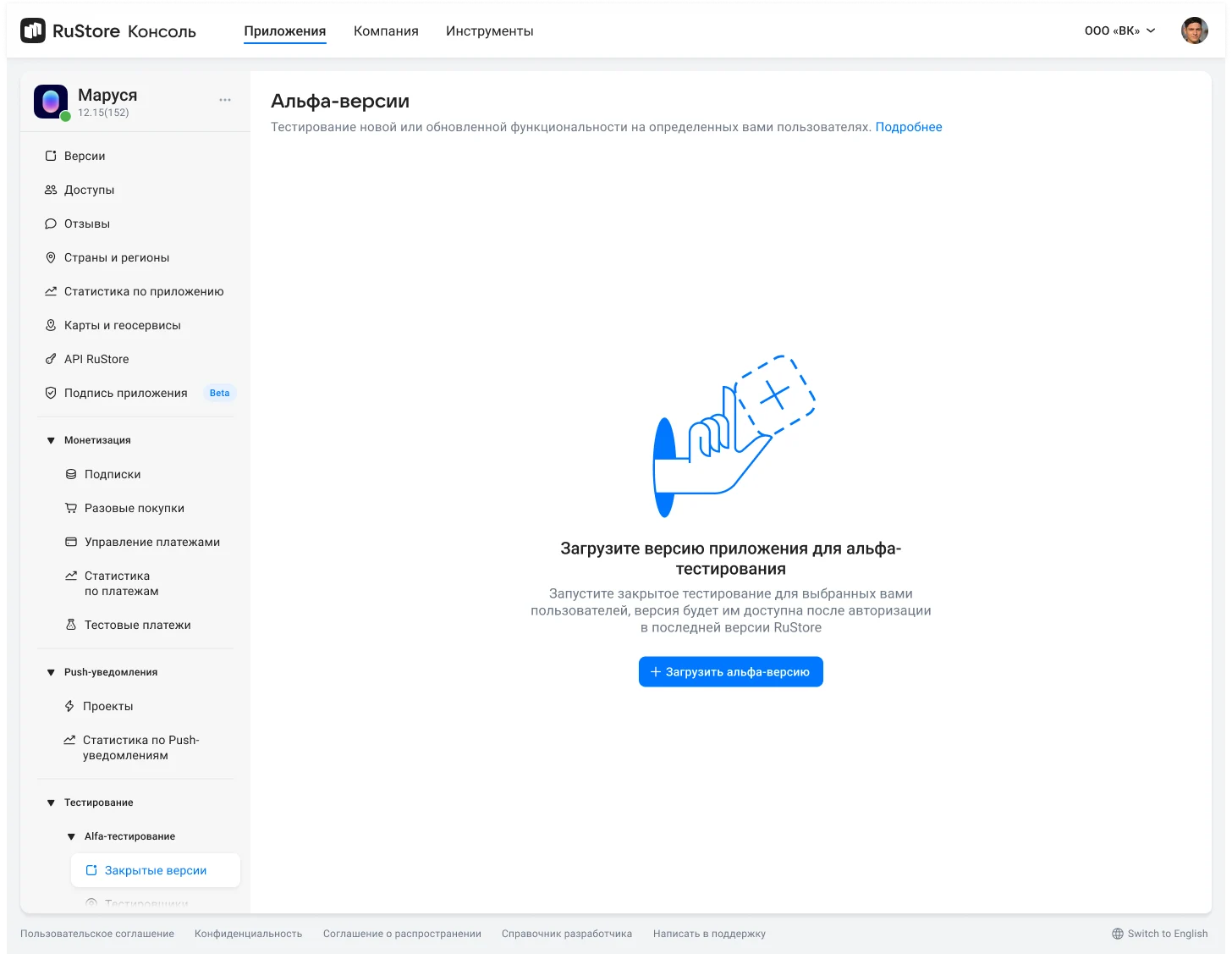Open Карты и геосервисы in sidebar

coord(122,325)
